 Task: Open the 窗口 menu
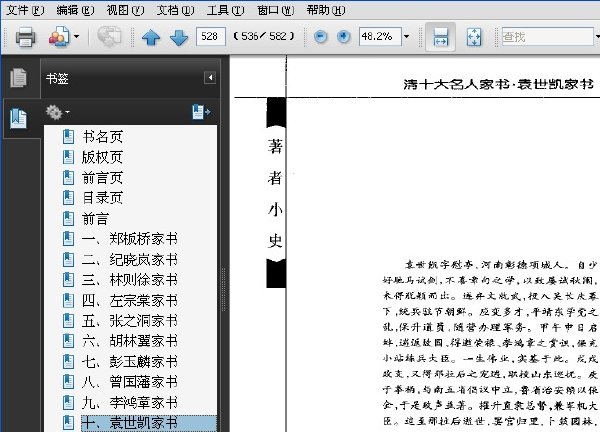pos(276,10)
